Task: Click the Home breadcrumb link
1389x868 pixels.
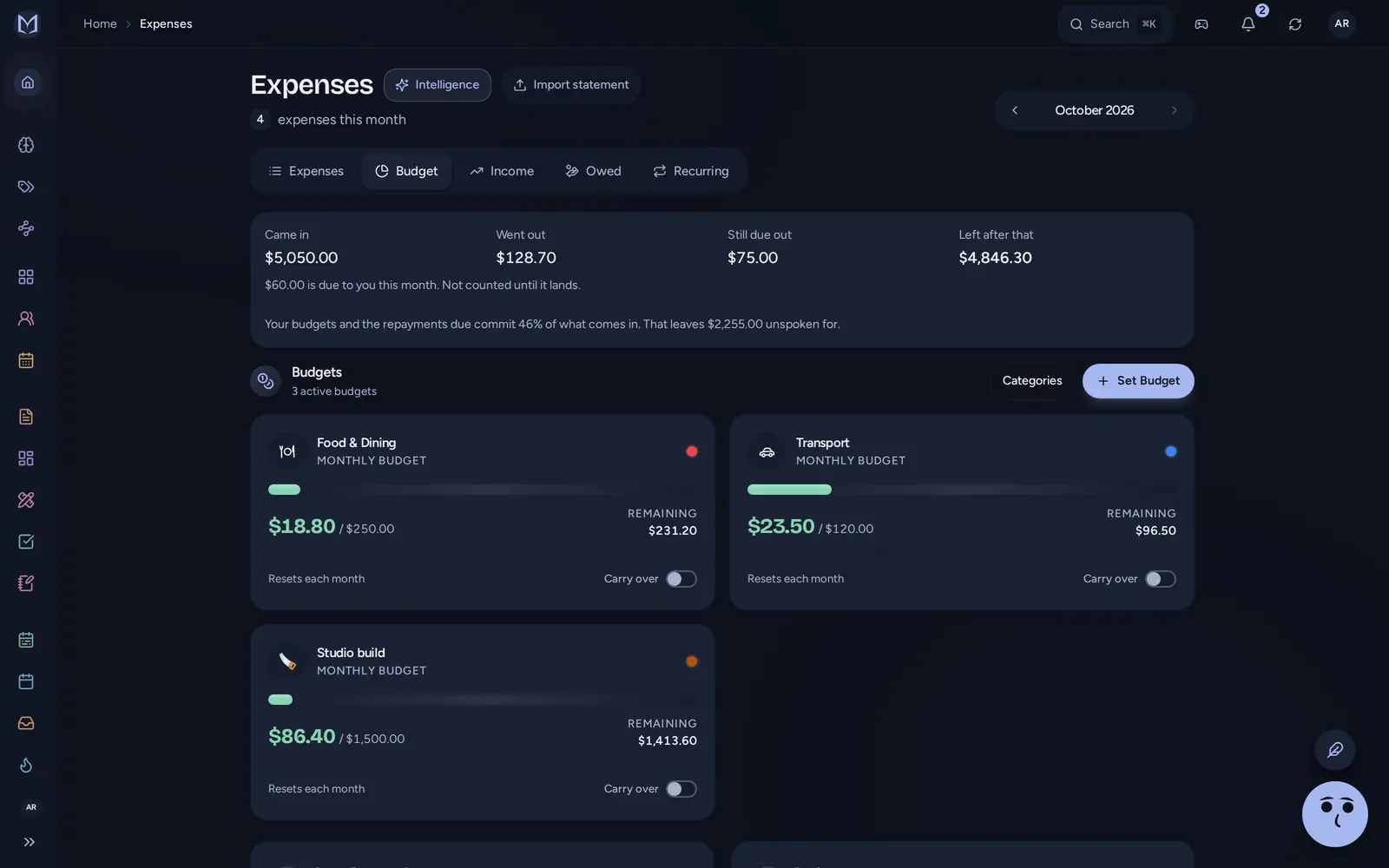Action: [x=100, y=24]
